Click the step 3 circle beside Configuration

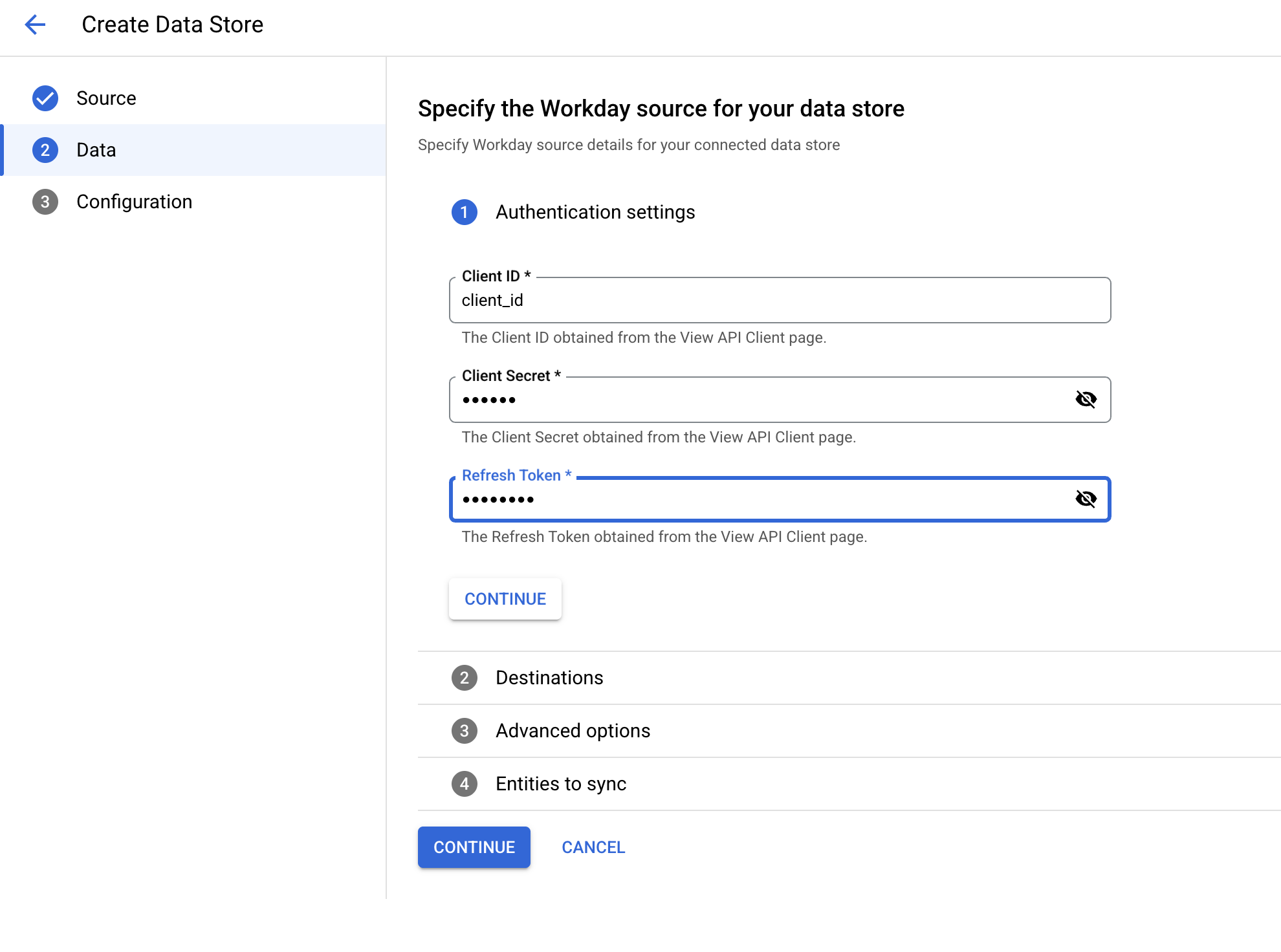point(45,202)
